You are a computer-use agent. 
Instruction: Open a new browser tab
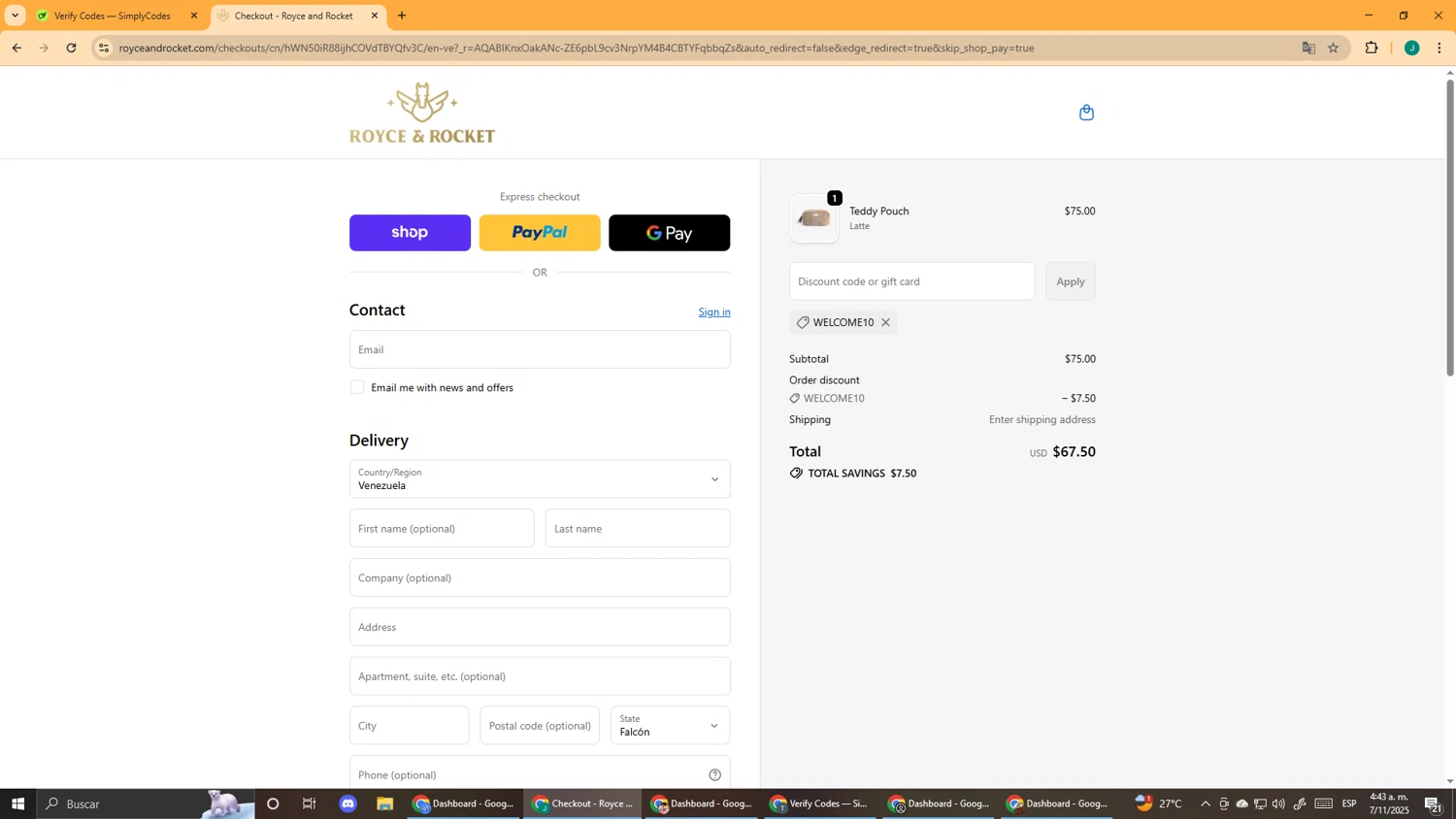pos(402,16)
